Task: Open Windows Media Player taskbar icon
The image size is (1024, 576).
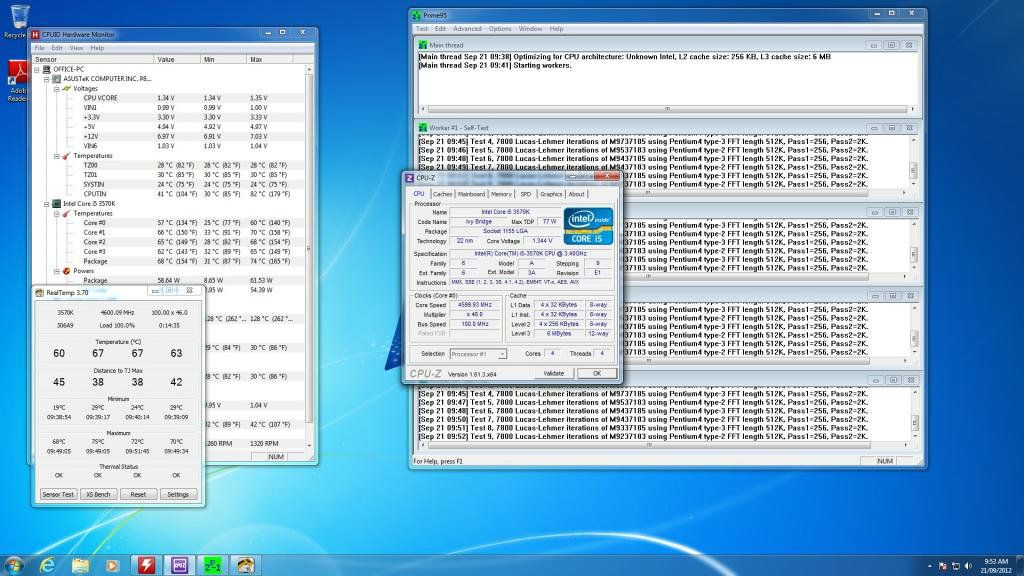Action: [x=112, y=566]
